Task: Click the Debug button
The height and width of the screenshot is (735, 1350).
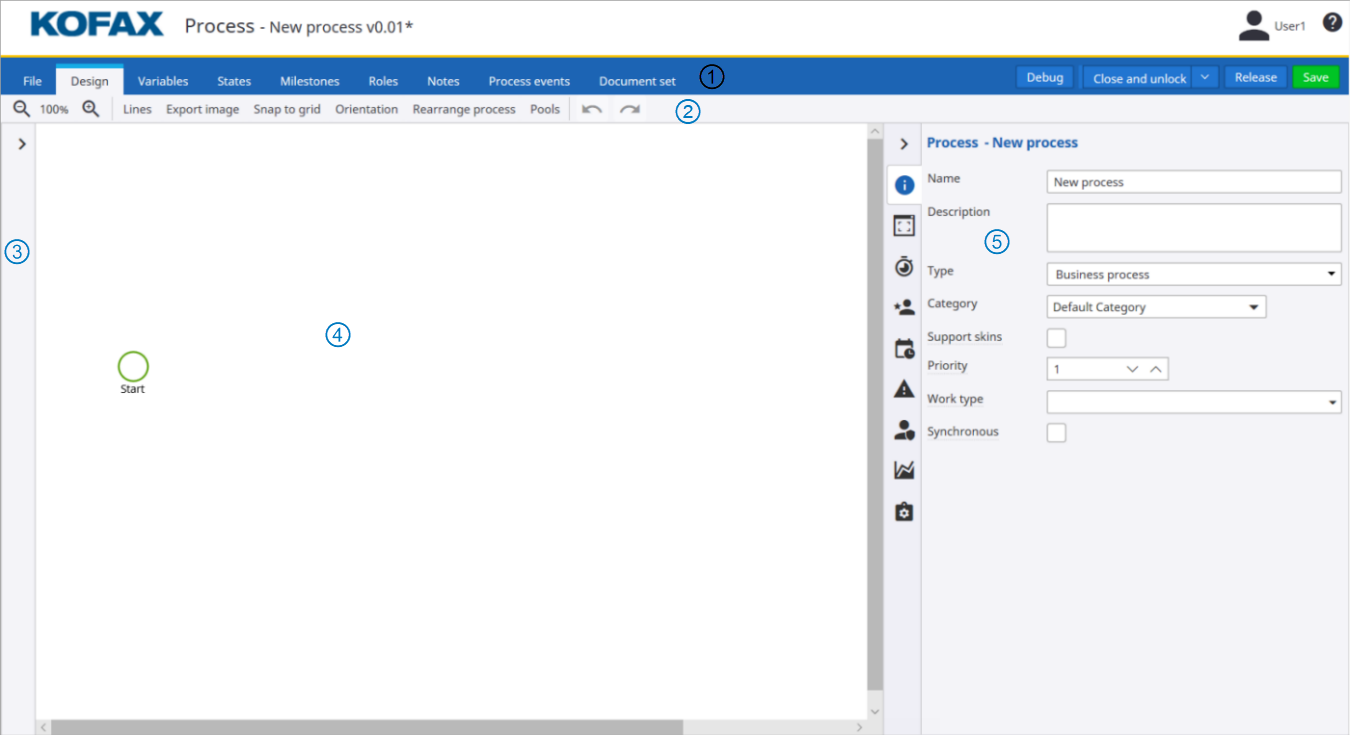Action: (1044, 77)
